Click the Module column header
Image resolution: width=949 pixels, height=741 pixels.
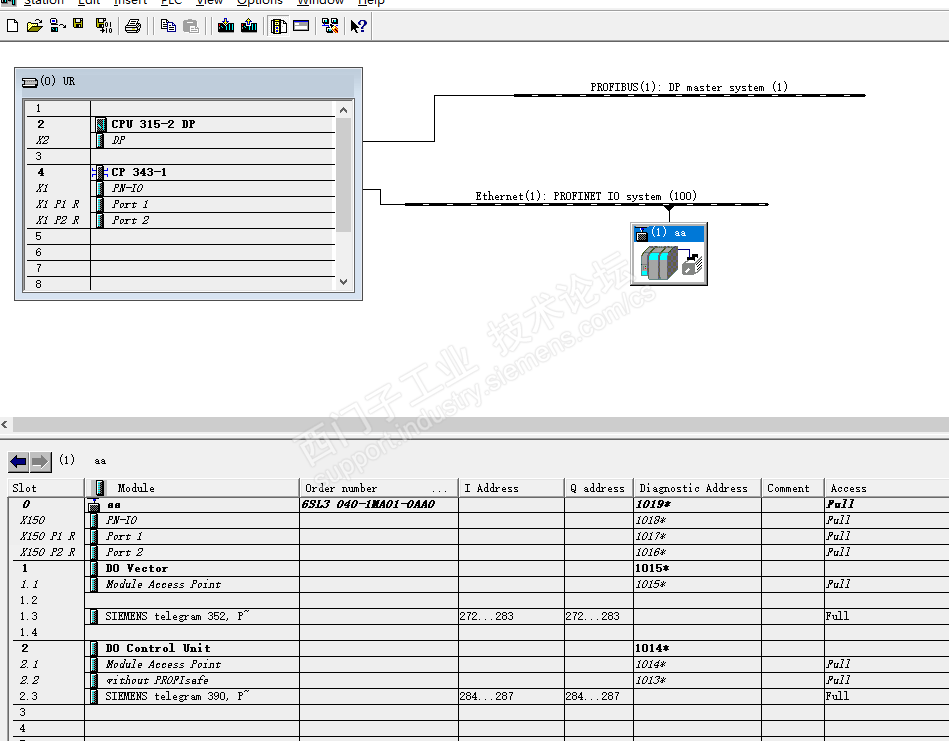[x=192, y=488]
